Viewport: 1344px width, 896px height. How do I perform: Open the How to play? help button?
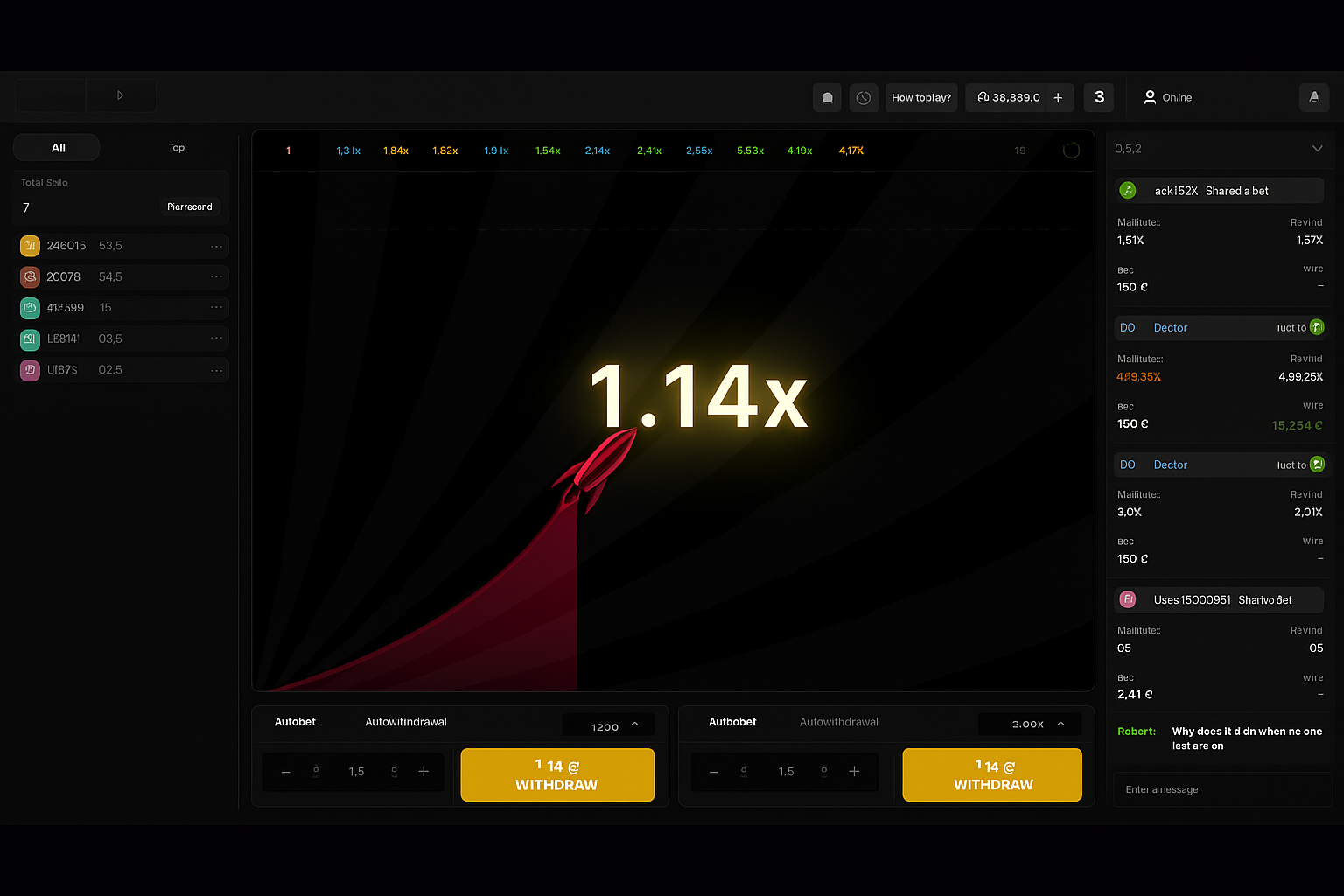coord(921,97)
